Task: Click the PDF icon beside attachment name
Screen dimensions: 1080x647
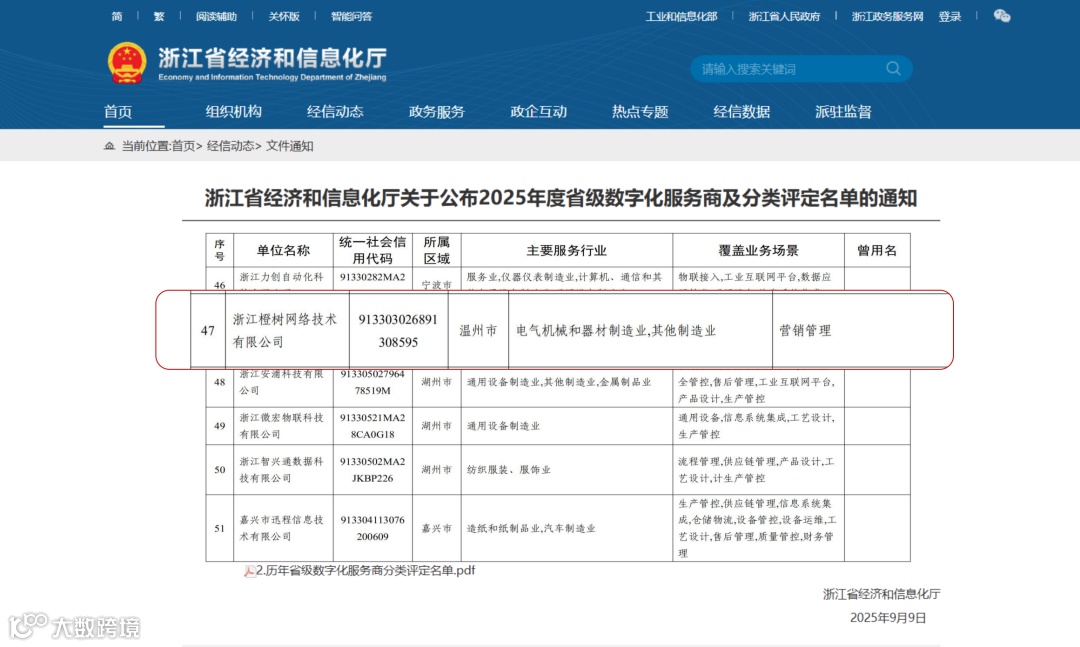Action: [x=249, y=571]
